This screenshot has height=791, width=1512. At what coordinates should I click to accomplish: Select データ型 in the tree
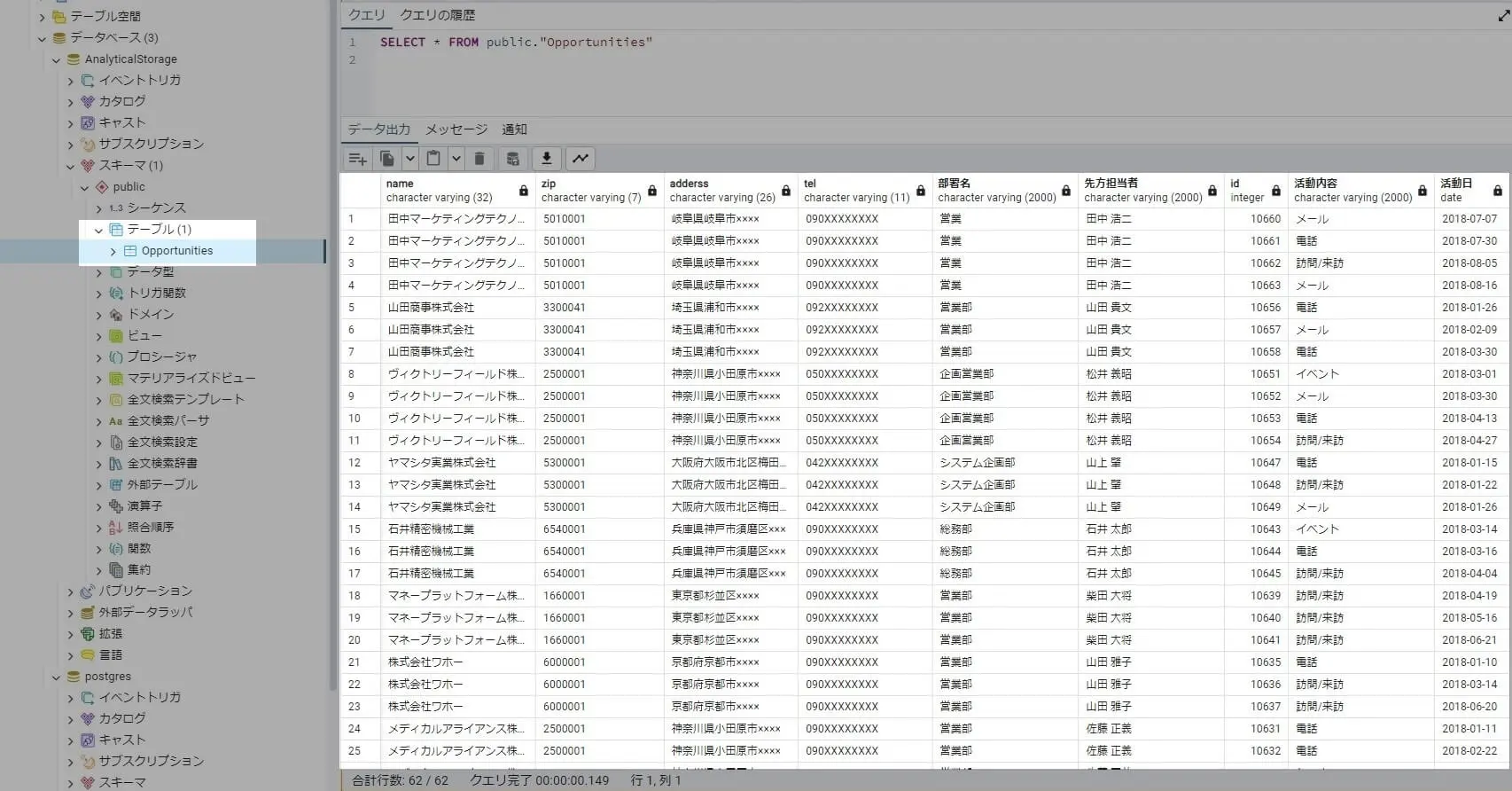pyautogui.click(x=151, y=272)
